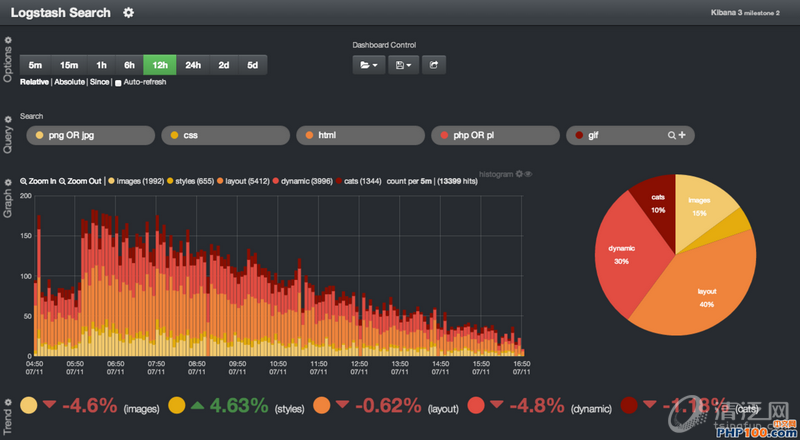800x440 pixels.
Task: Toggle the images series in the histogram legend
Action: (140, 181)
